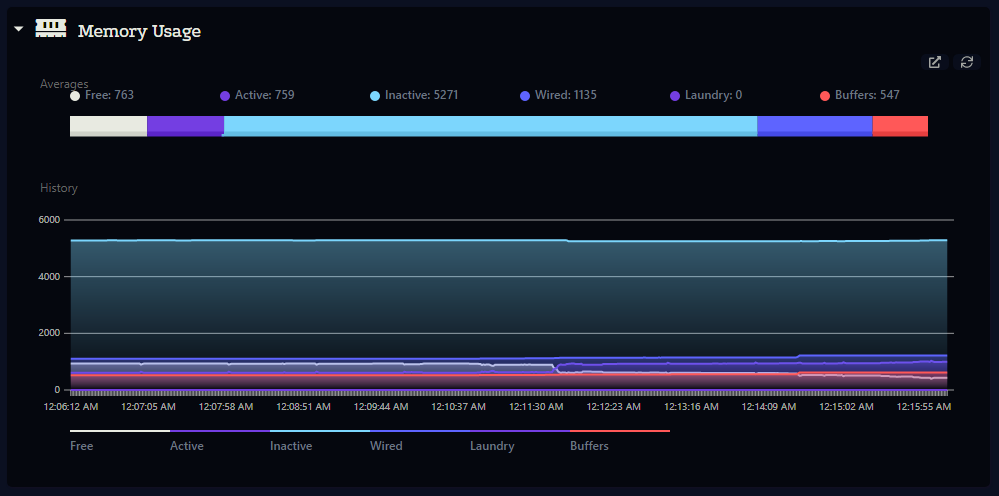Click the 12:15:55 AM time label
This screenshot has width=999, height=496.
(x=924, y=407)
